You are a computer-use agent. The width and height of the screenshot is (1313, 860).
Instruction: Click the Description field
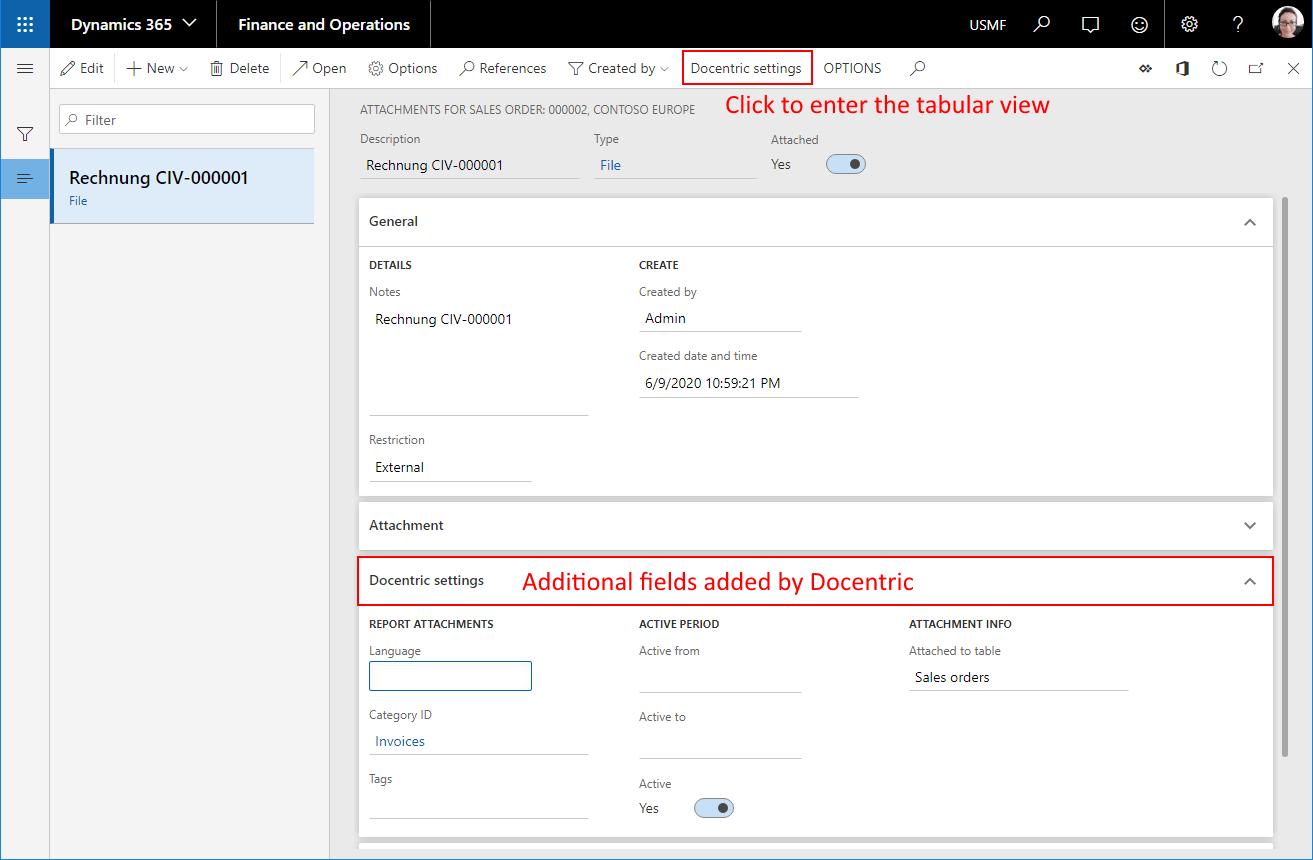[470, 165]
